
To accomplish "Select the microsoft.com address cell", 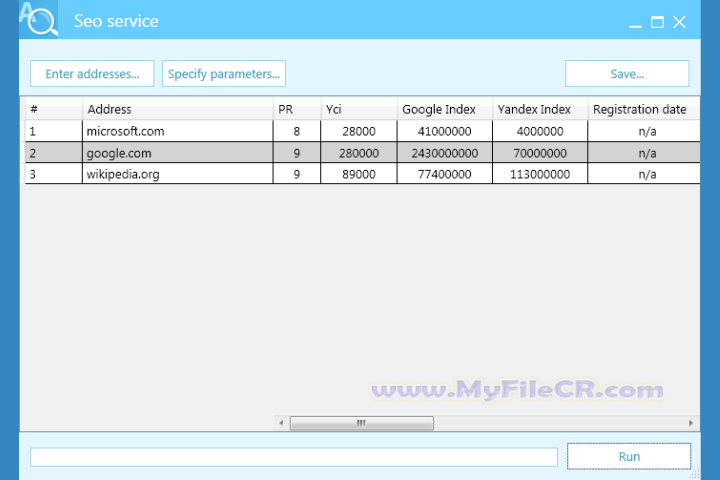I will click(178, 131).
